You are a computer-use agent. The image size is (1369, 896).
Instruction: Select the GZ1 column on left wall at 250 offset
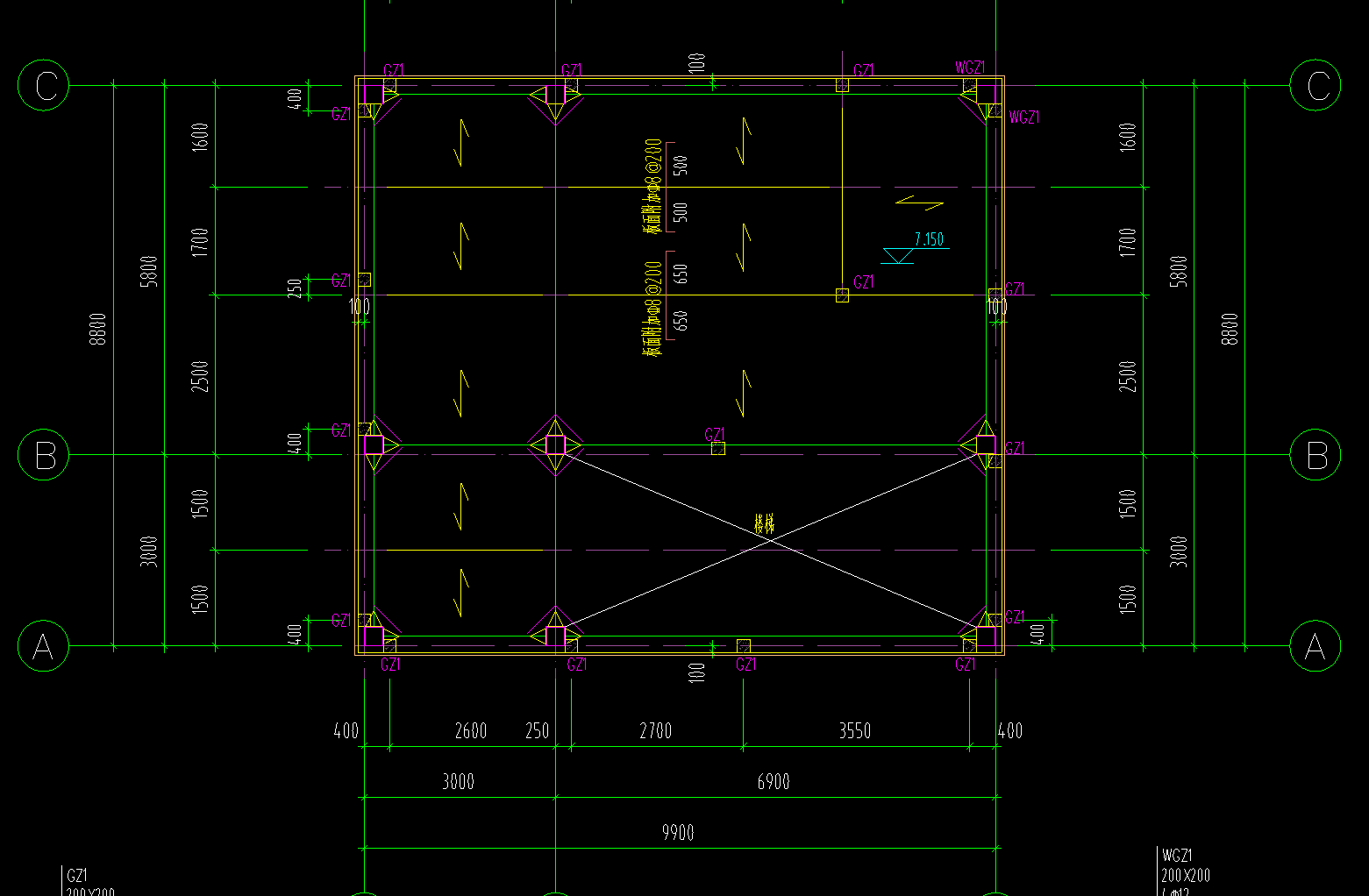[365, 280]
